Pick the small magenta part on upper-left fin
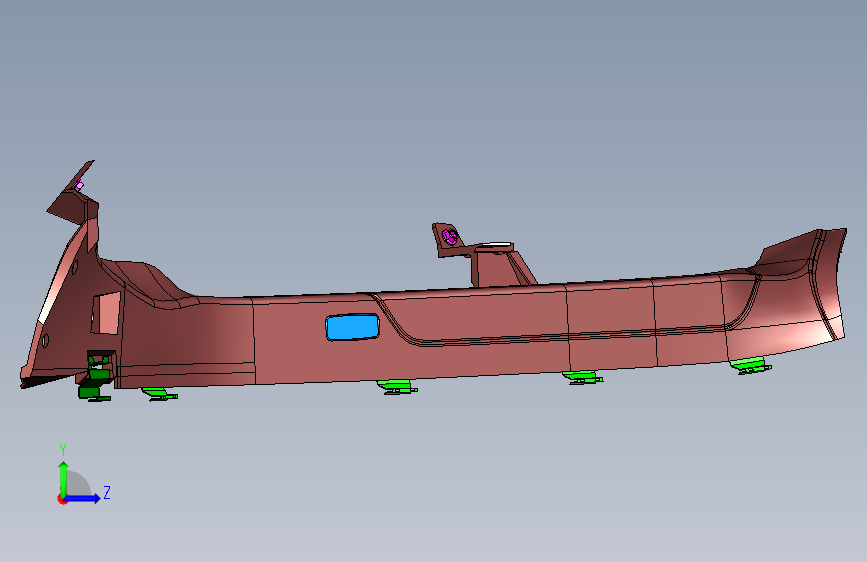 pos(79,186)
